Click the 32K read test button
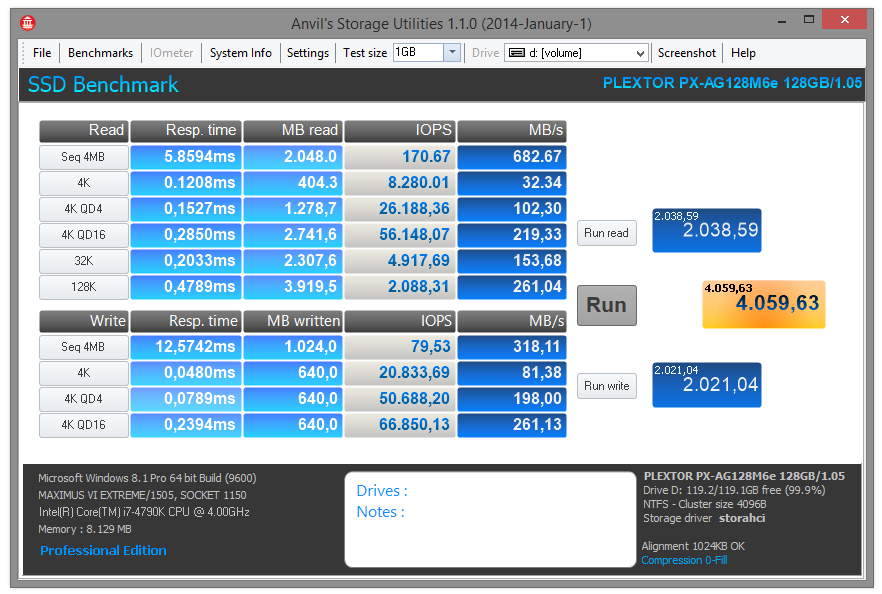 click(84, 260)
